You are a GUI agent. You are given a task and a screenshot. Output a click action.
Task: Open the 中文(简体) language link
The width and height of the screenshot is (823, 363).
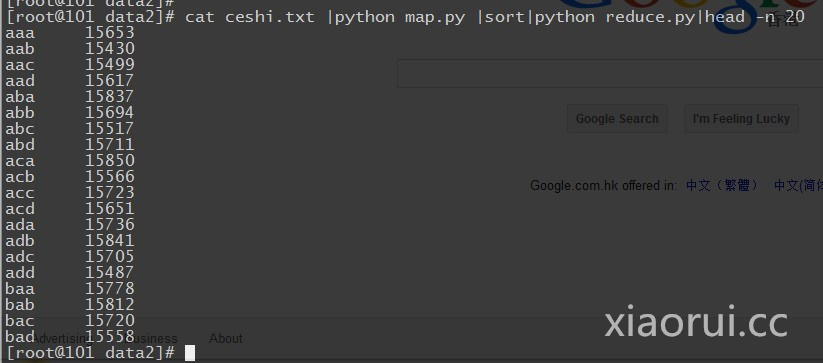click(x=798, y=185)
